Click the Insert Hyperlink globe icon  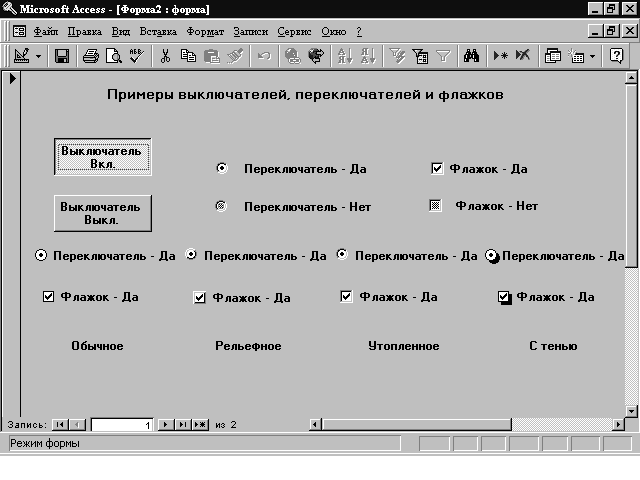coord(293,56)
